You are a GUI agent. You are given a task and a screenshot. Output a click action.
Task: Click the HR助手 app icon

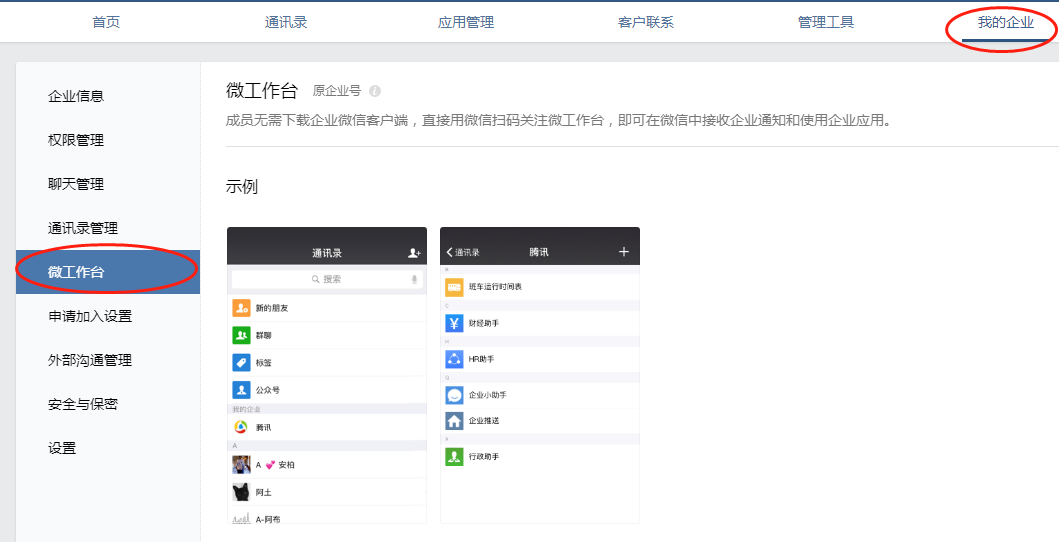(x=455, y=359)
